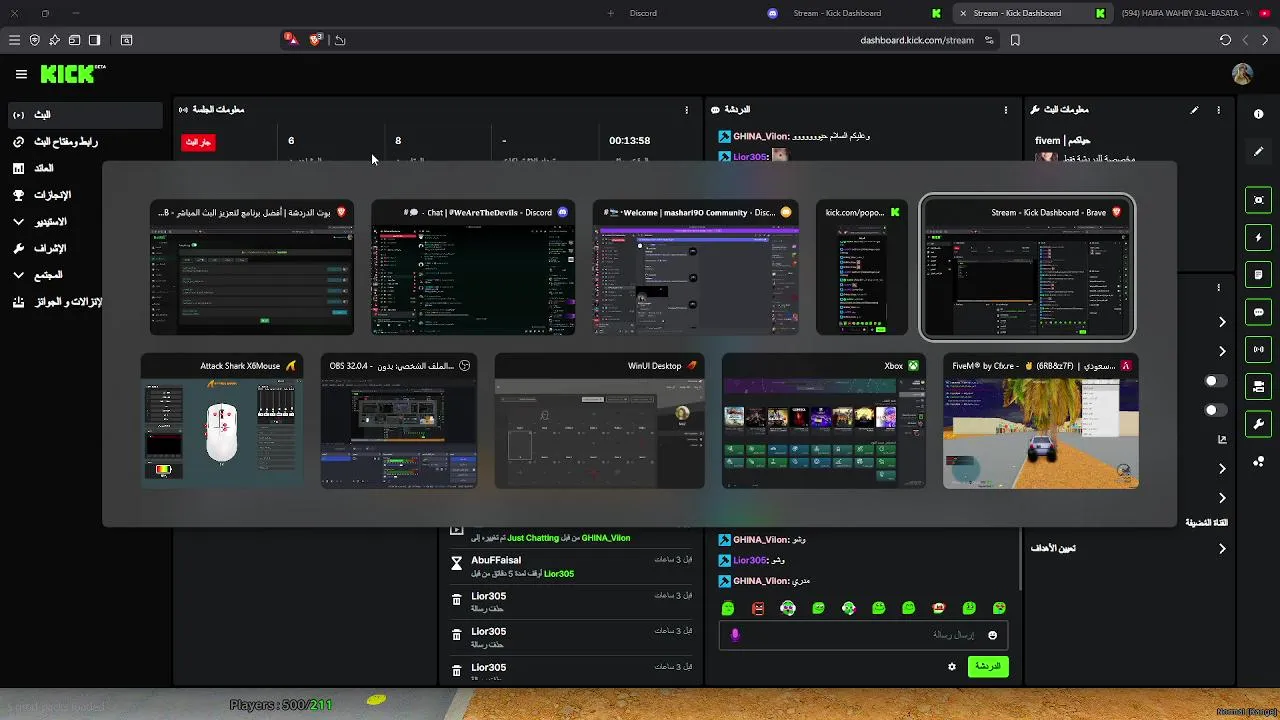
Task: Click the purple microphone icon in chat box
Action: (735, 635)
